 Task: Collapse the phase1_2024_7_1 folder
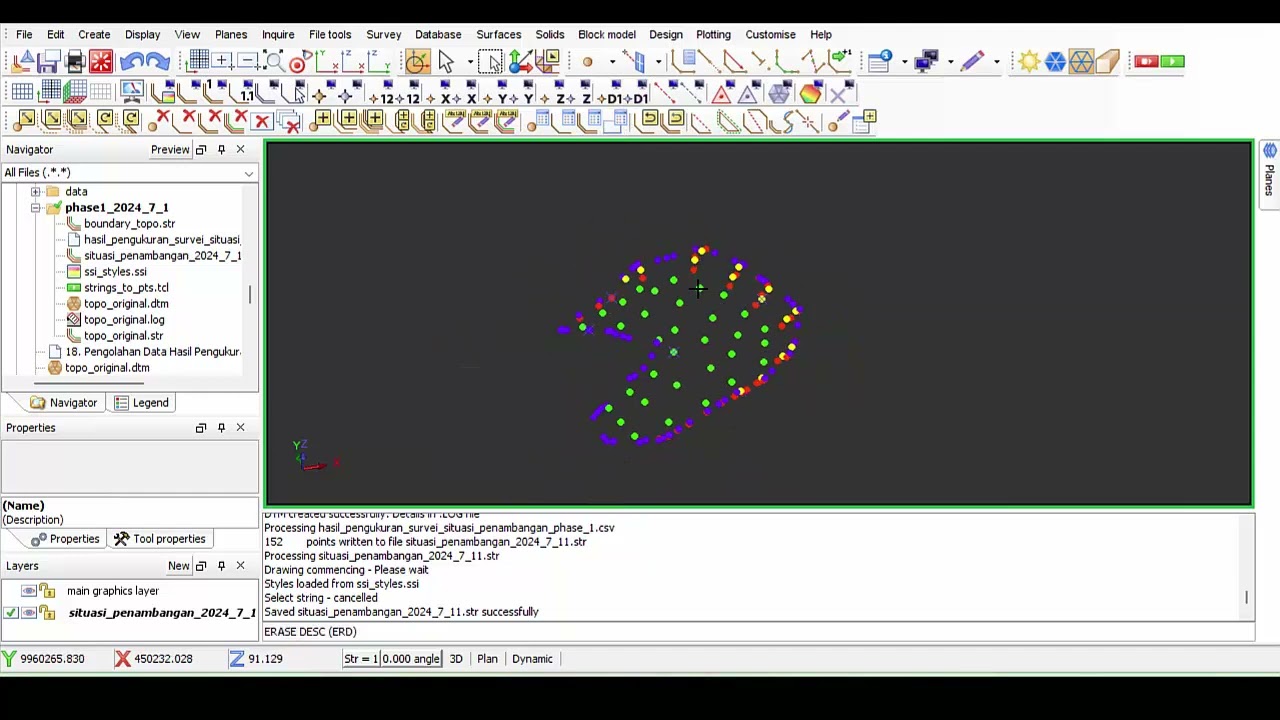coord(35,207)
